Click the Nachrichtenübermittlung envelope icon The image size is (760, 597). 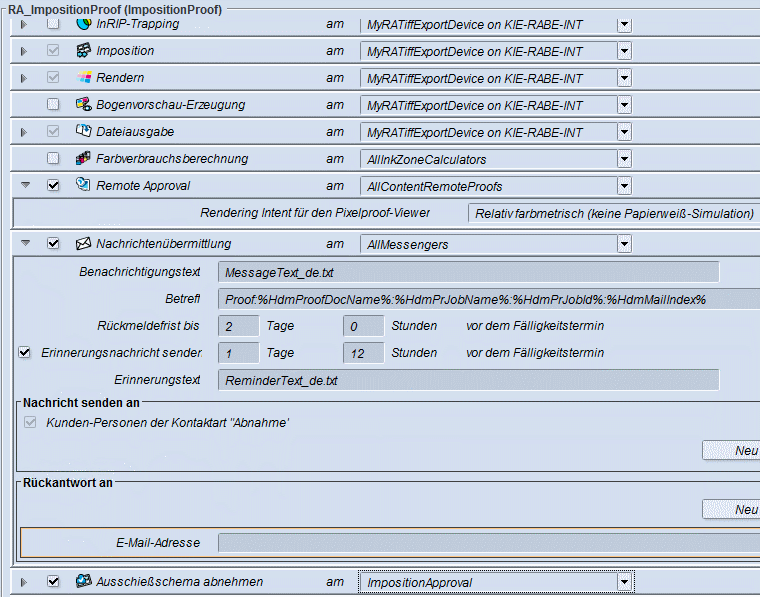coord(84,243)
